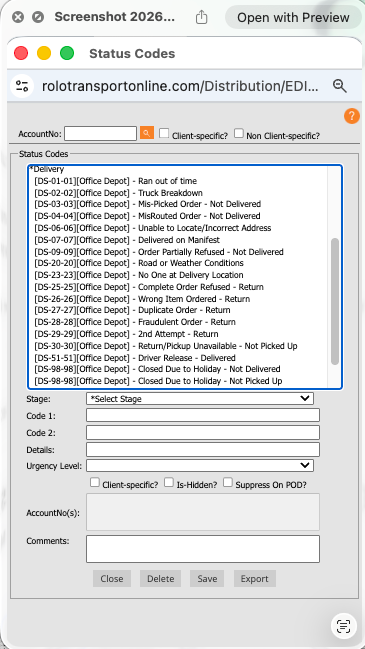
Task: Toggle the Is-Hidden? checkbox
Action: pyautogui.click(x=169, y=483)
